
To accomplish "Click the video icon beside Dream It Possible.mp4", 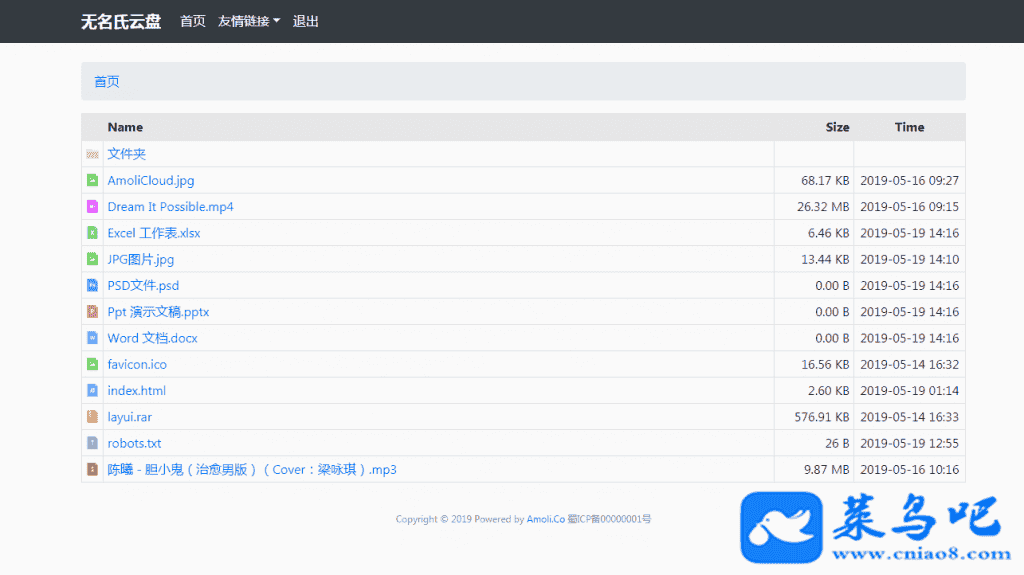I will click(92, 207).
